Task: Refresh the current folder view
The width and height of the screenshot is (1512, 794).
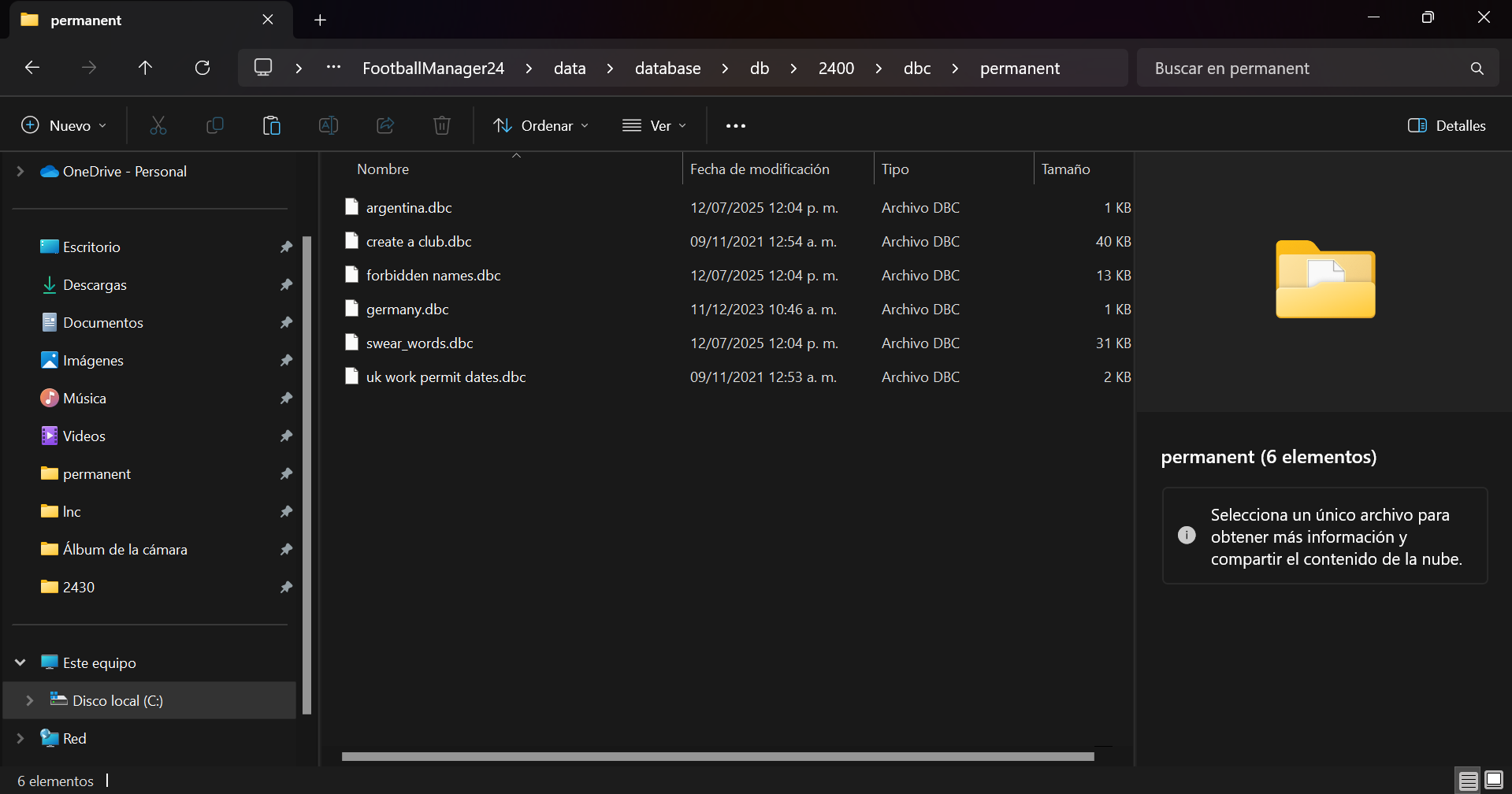Action: pos(202,68)
